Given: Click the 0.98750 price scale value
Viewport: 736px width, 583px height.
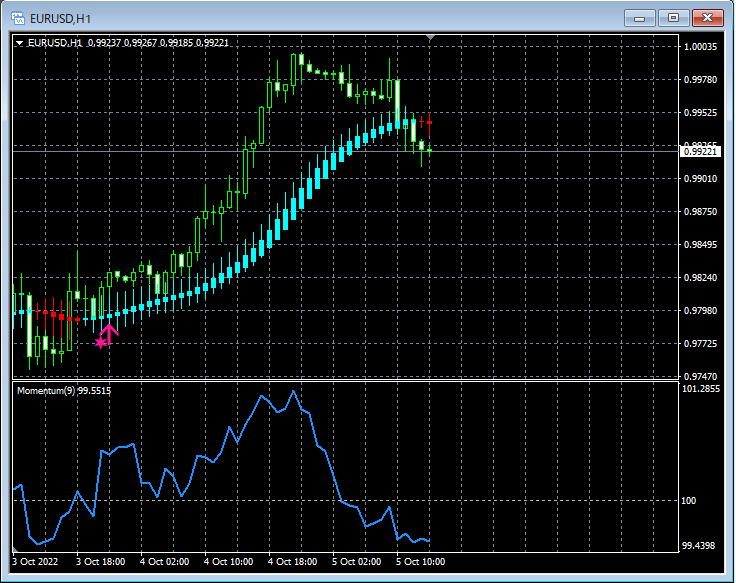Looking at the screenshot, I should [x=700, y=212].
